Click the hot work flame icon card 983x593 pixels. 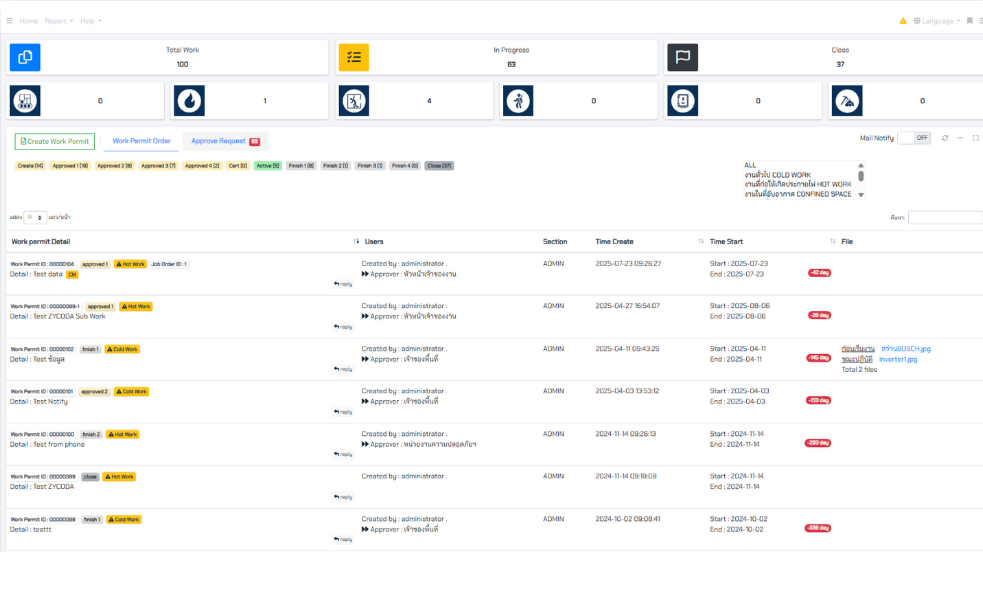[188, 101]
